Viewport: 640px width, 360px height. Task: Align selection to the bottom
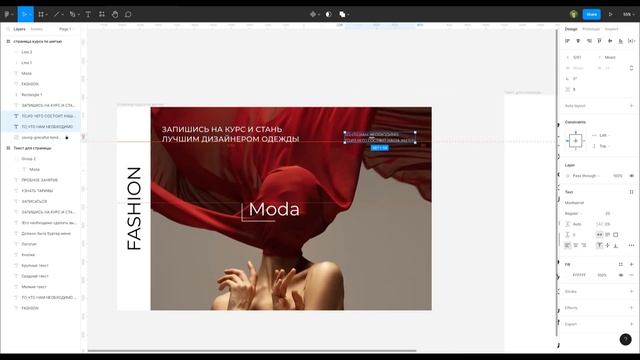[620, 41]
